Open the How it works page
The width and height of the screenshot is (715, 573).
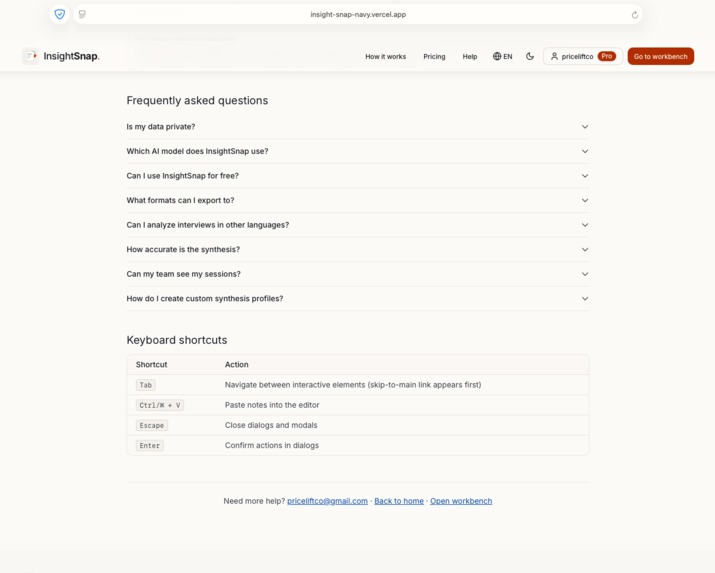tap(385, 57)
